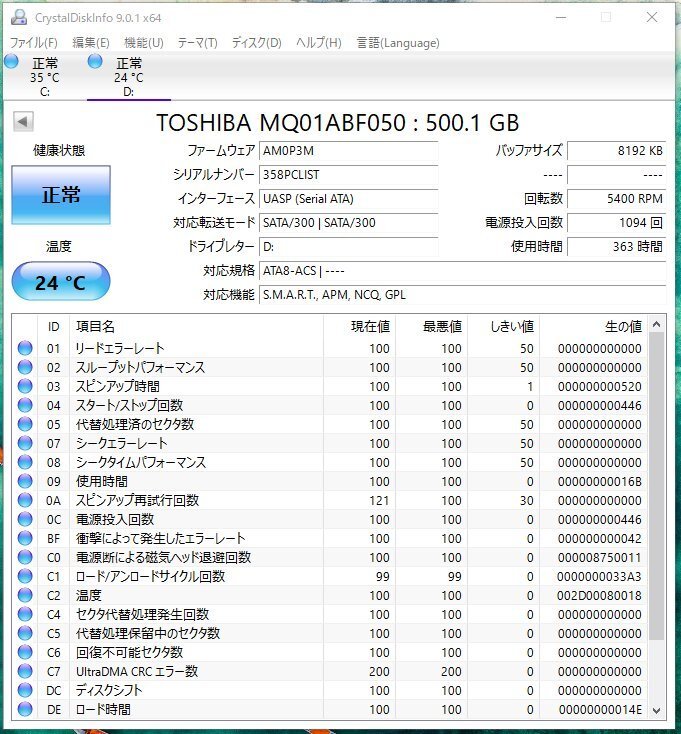Select the リードエラーレート attribute name
Screen dimensions: 681x734
[x=120, y=348]
